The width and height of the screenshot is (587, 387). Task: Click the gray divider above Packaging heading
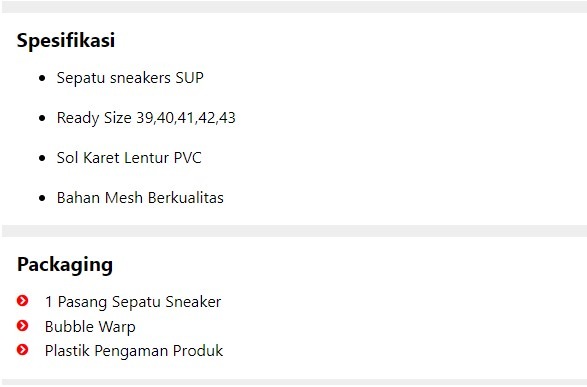(294, 231)
